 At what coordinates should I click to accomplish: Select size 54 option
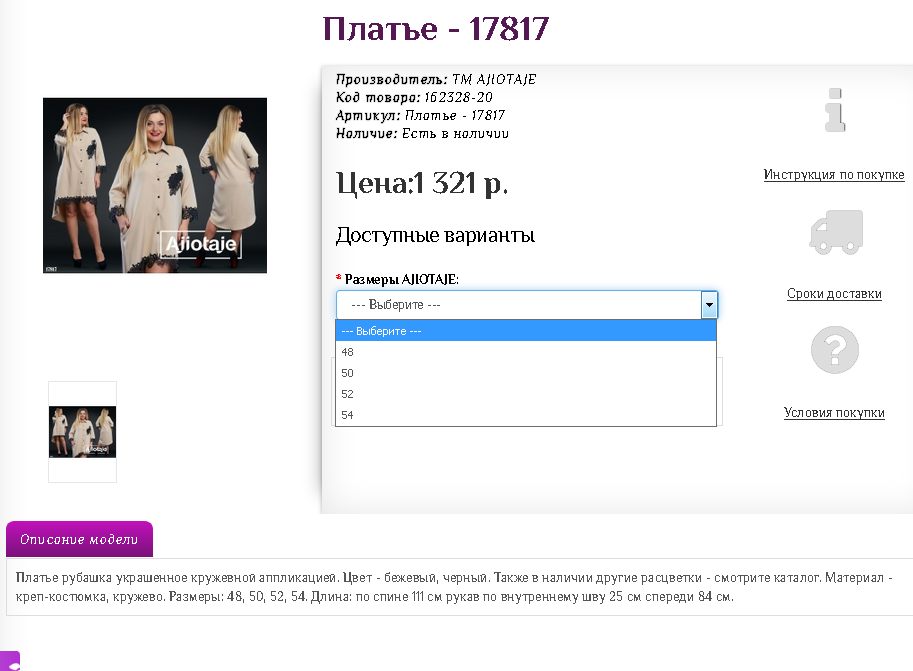[x=525, y=415]
